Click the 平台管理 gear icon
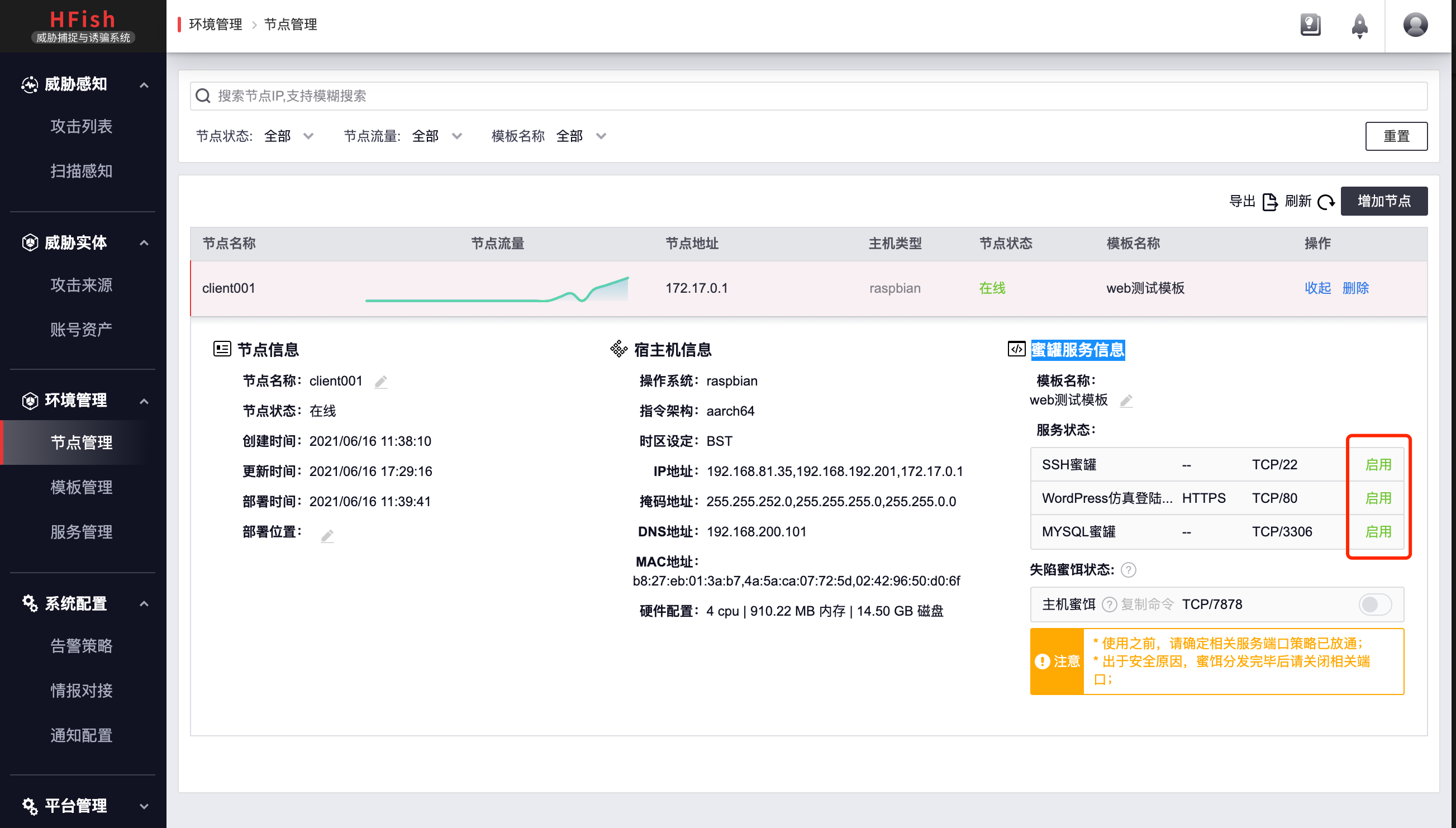1456x828 pixels. pos(30,805)
